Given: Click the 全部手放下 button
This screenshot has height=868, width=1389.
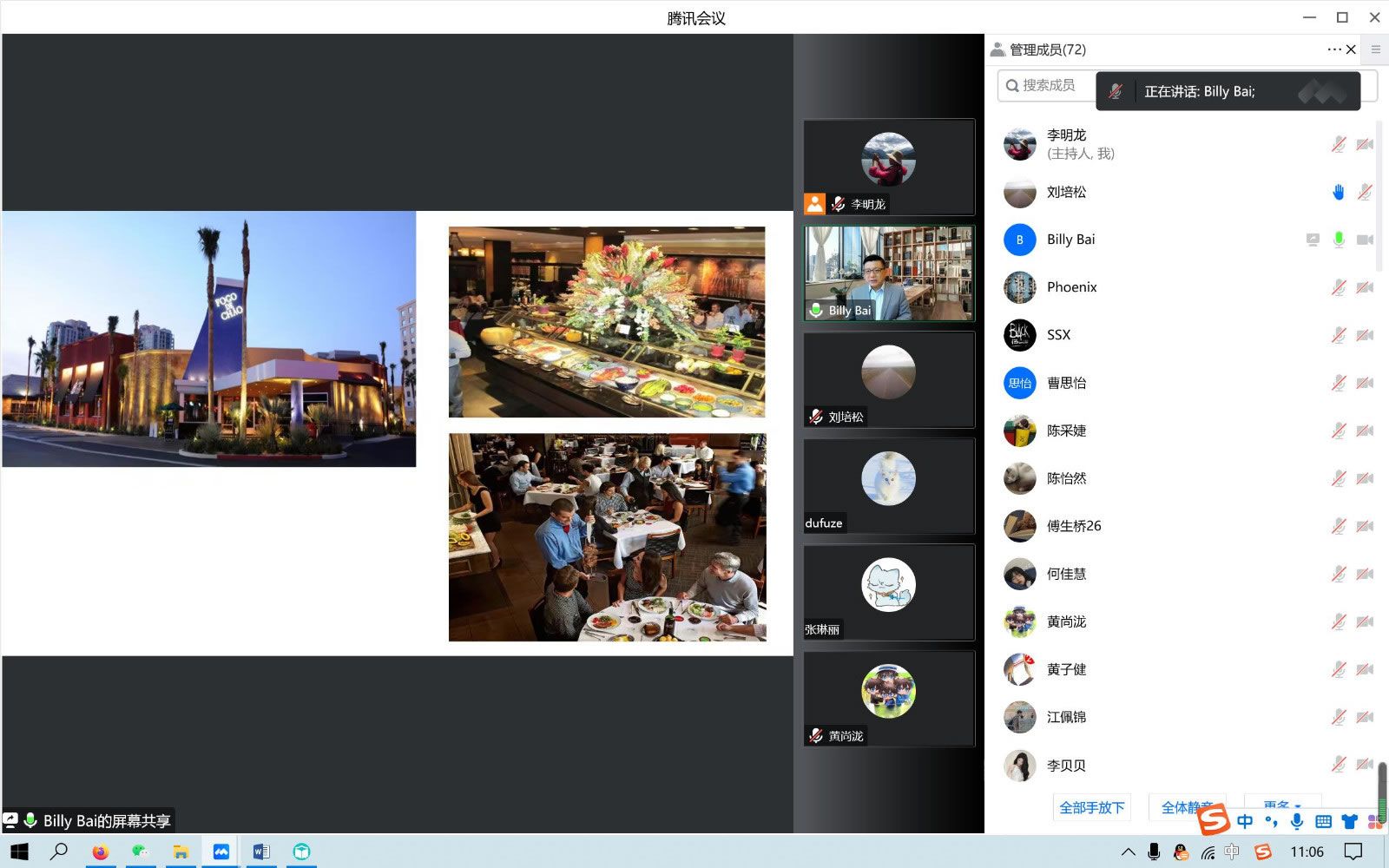Looking at the screenshot, I should click(1092, 807).
